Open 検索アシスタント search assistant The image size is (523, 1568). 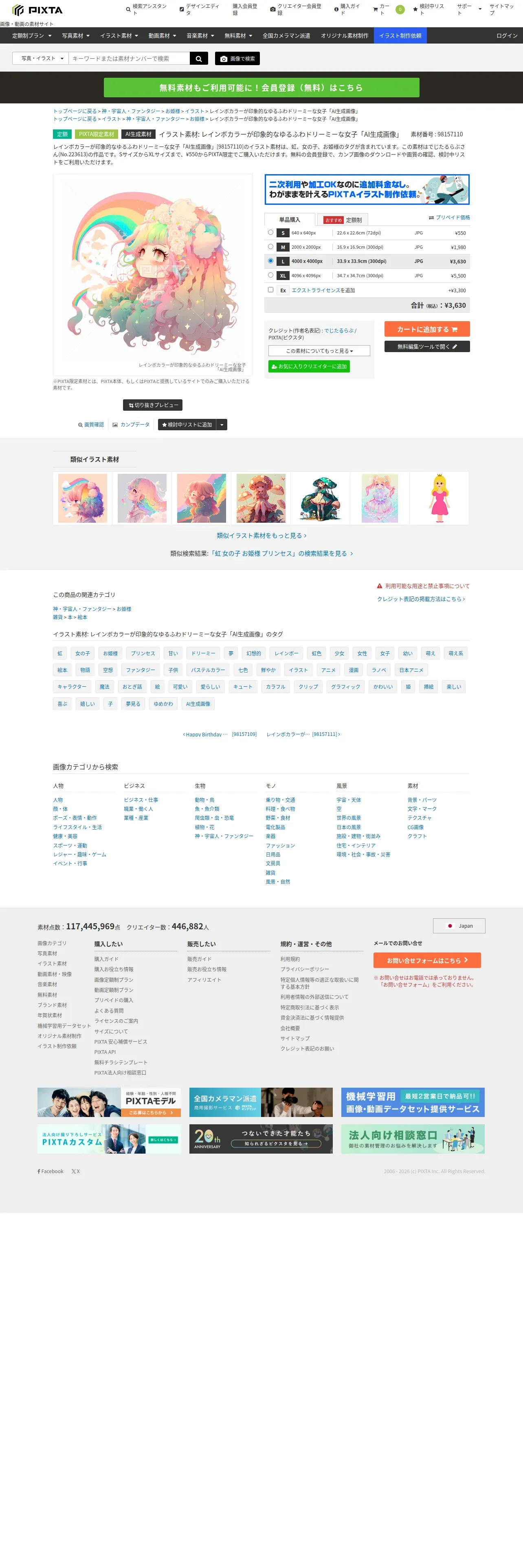[147, 10]
